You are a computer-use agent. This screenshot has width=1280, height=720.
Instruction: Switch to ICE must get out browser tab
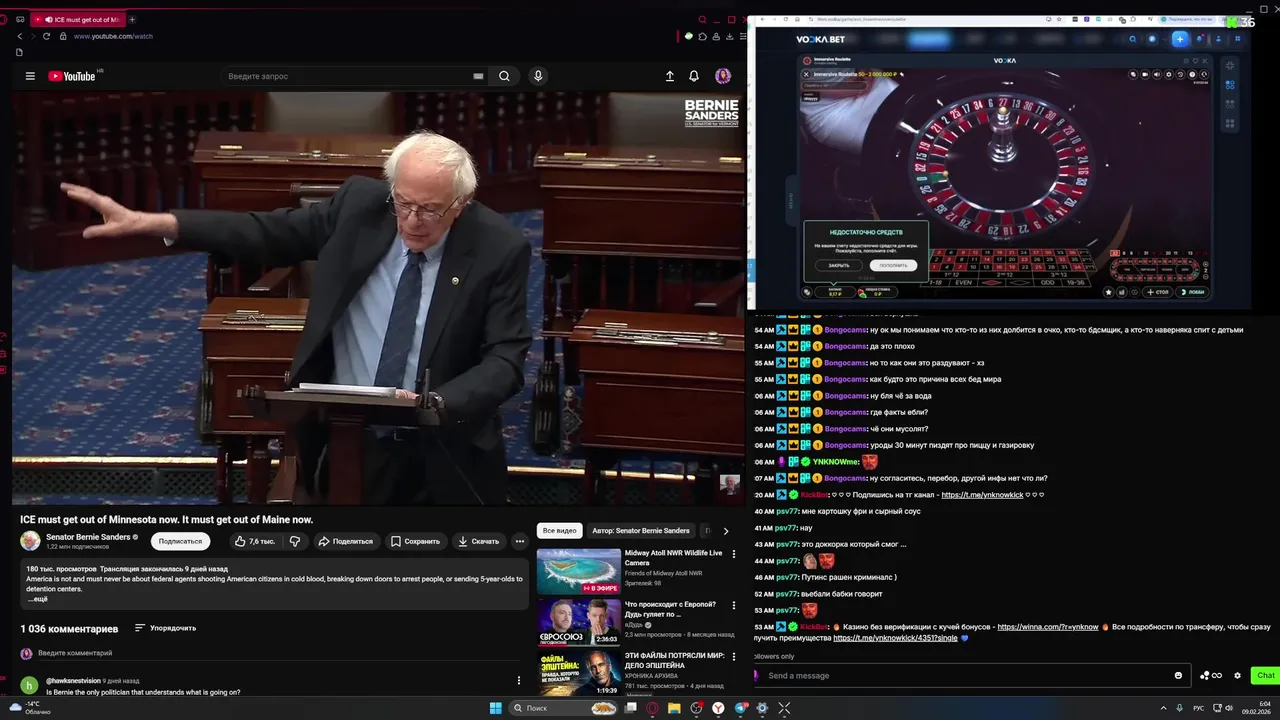point(78,19)
